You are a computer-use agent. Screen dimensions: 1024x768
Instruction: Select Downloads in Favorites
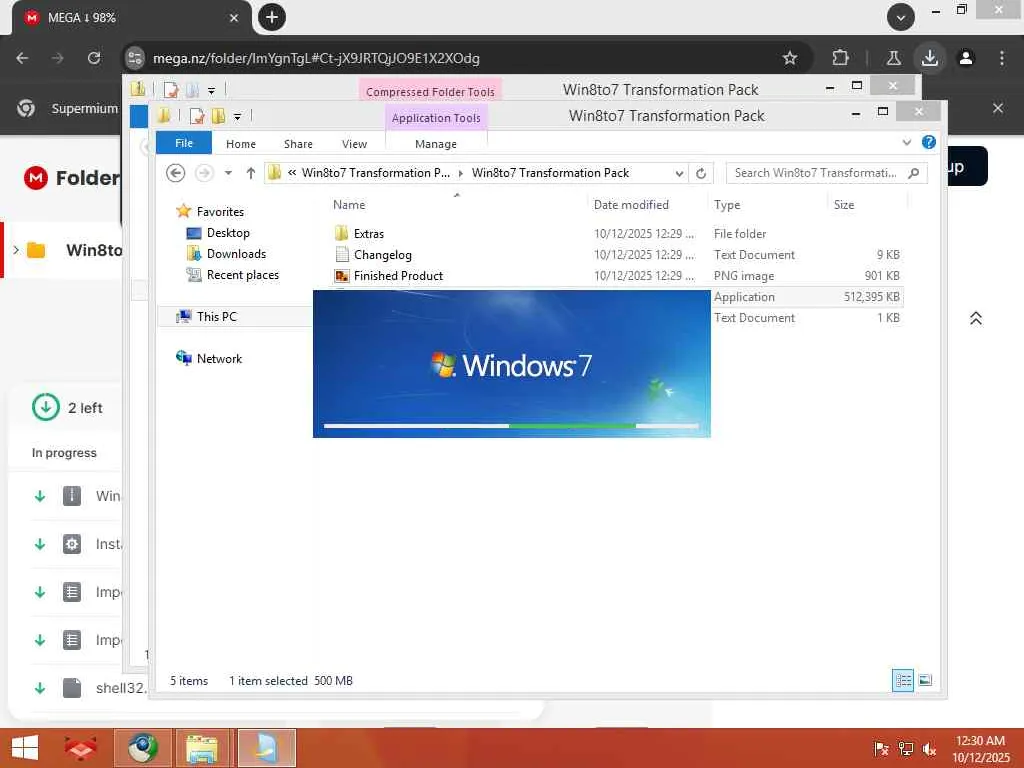226,253
